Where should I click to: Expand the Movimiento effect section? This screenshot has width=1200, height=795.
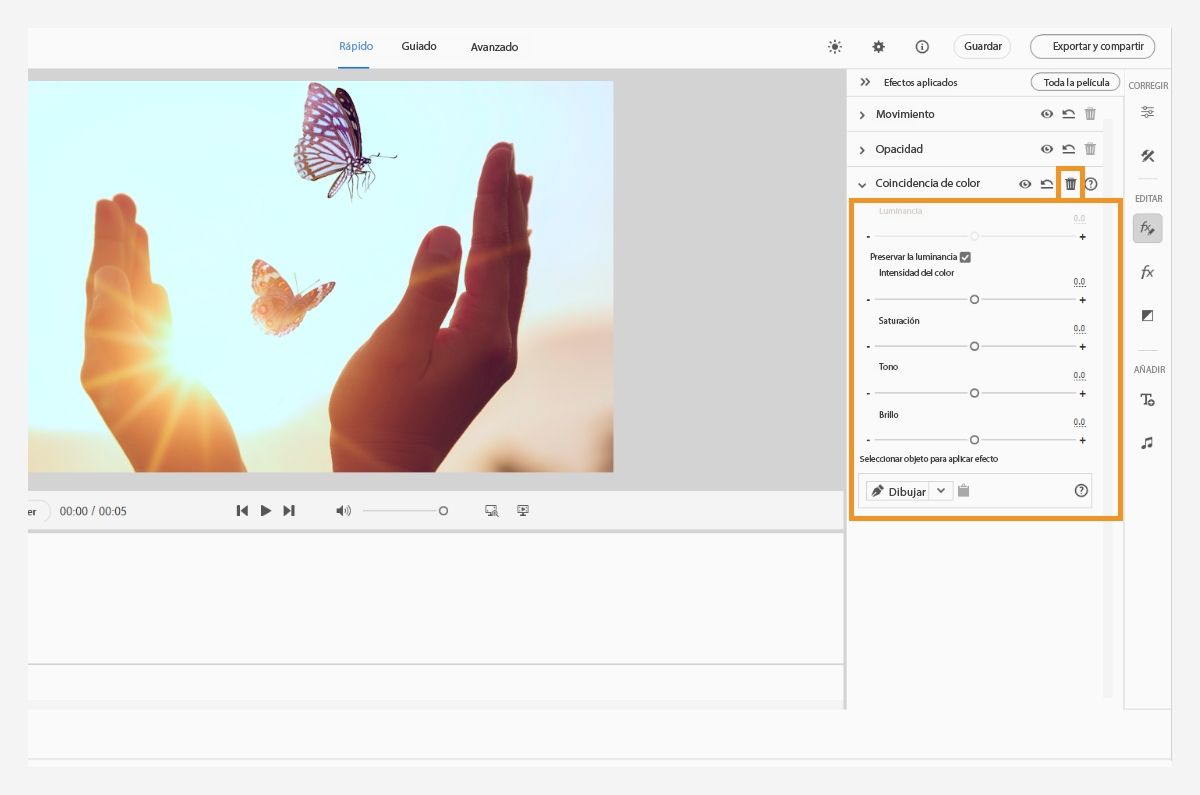click(862, 116)
